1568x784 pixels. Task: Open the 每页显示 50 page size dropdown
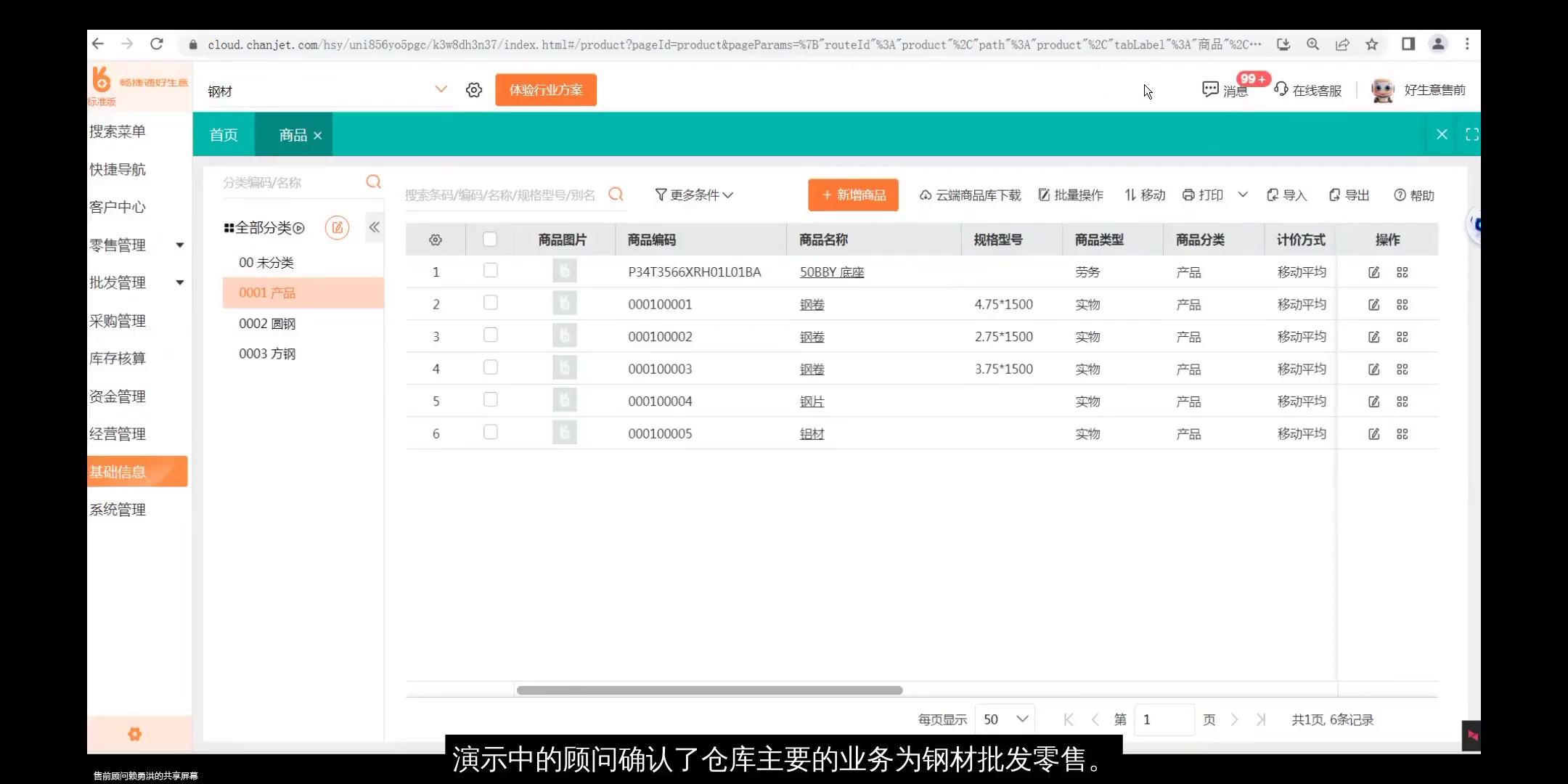pos(1004,719)
